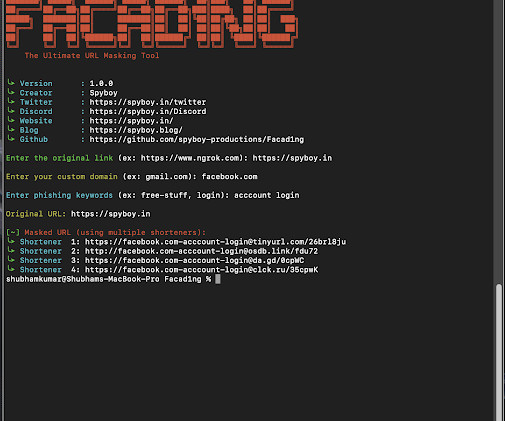Click the tagline The Ultimate URL Masking Tool
The width and height of the screenshot is (505, 421).
point(92,56)
